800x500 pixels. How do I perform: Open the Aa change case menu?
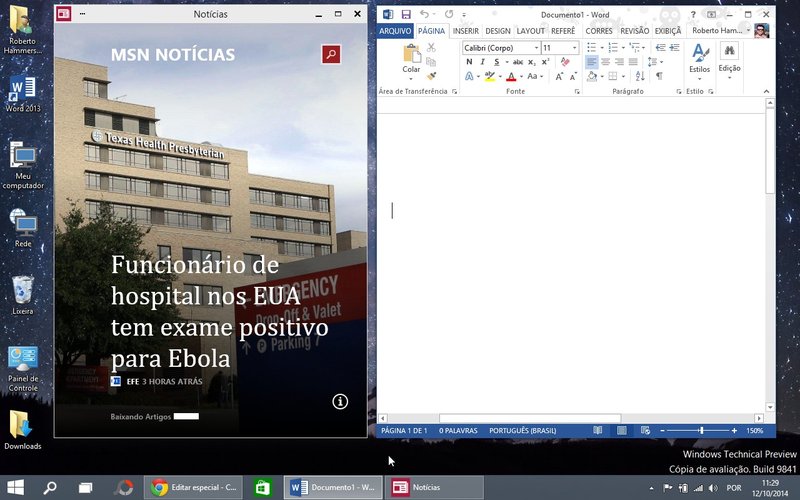click(x=534, y=76)
